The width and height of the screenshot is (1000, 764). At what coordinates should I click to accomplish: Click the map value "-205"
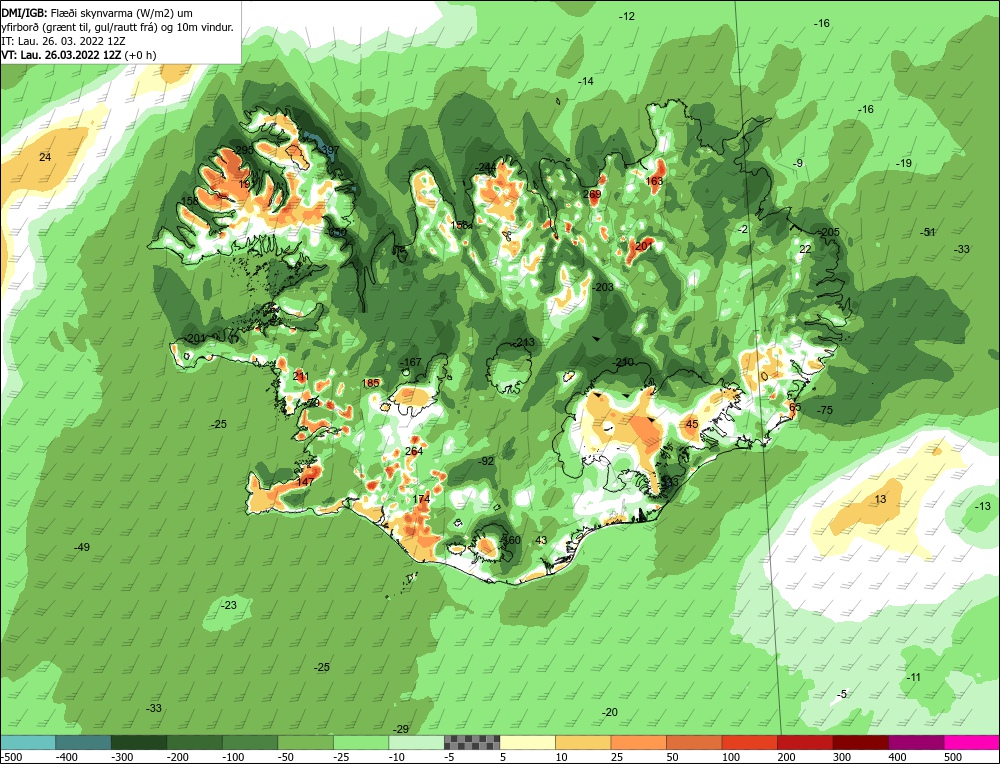(830, 232)
